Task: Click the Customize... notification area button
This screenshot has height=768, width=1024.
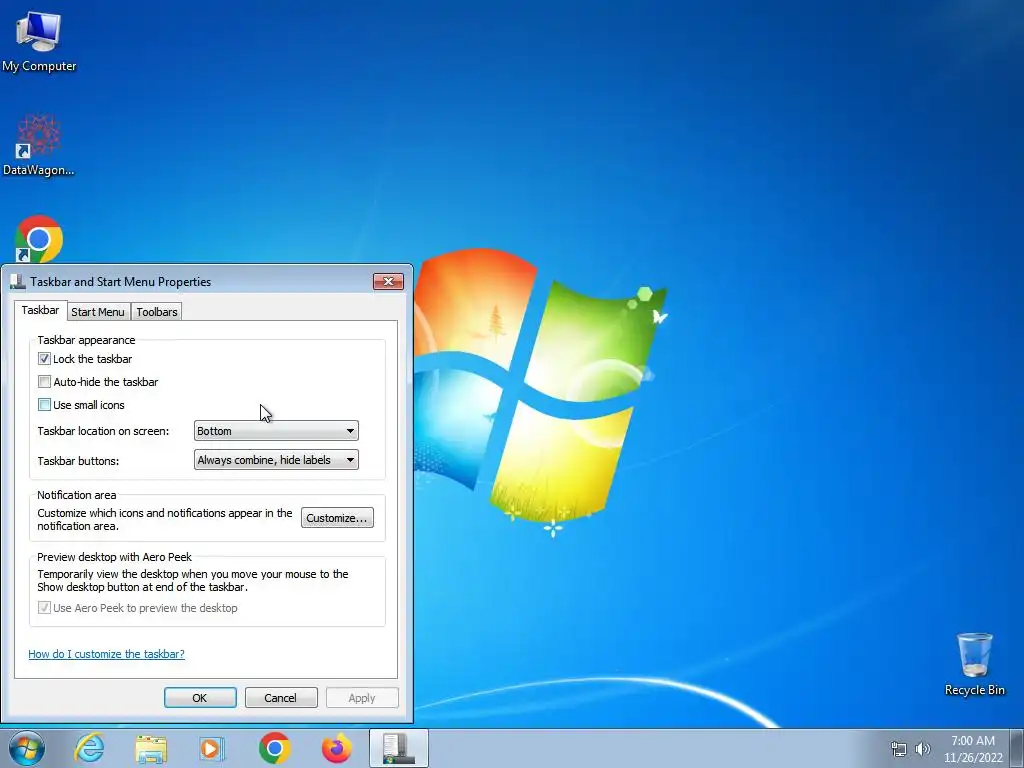Action: pos(337,518)
